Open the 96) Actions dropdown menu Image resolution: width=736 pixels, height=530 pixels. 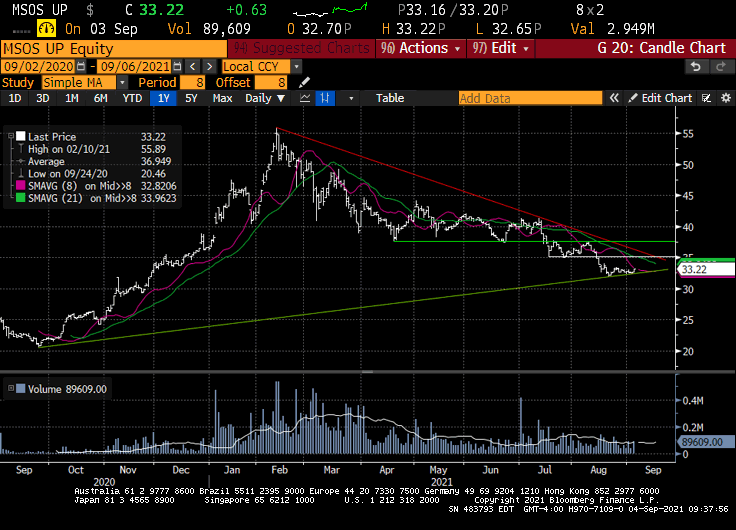421,48
